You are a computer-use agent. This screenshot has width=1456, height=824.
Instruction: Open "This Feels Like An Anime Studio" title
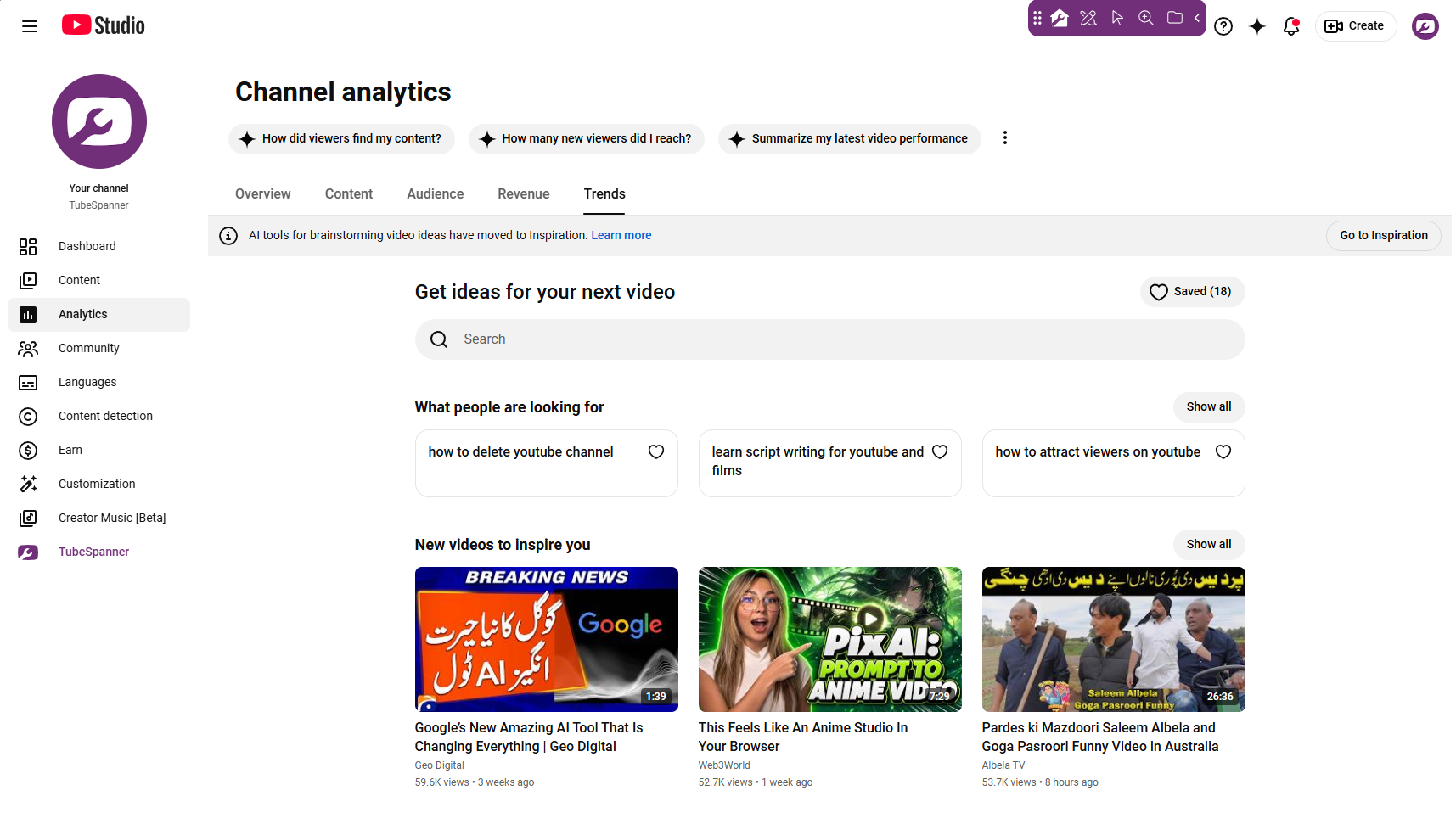point(803,737)
